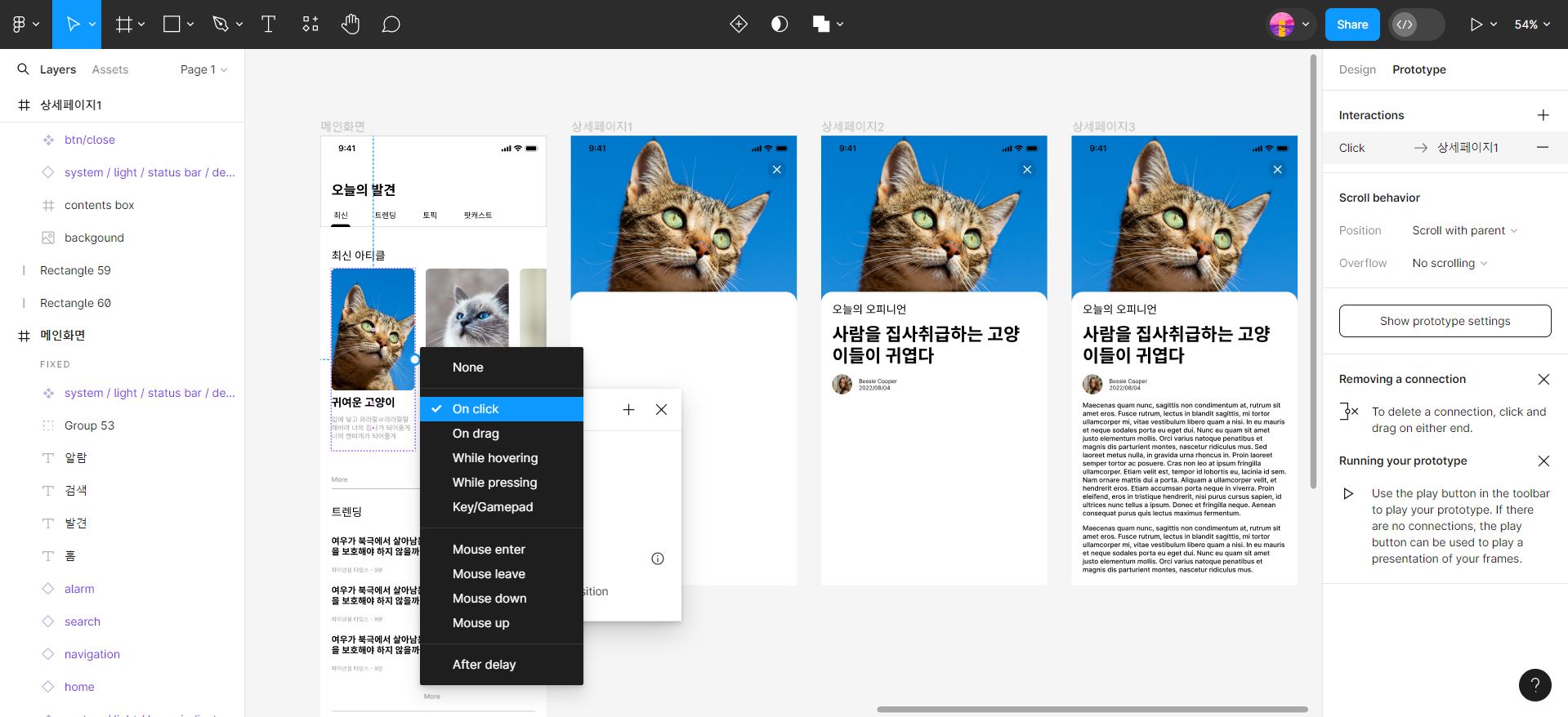This screenshot has height=717, width=1568.
Task: Select the Move tool
Action: (73, 24)
